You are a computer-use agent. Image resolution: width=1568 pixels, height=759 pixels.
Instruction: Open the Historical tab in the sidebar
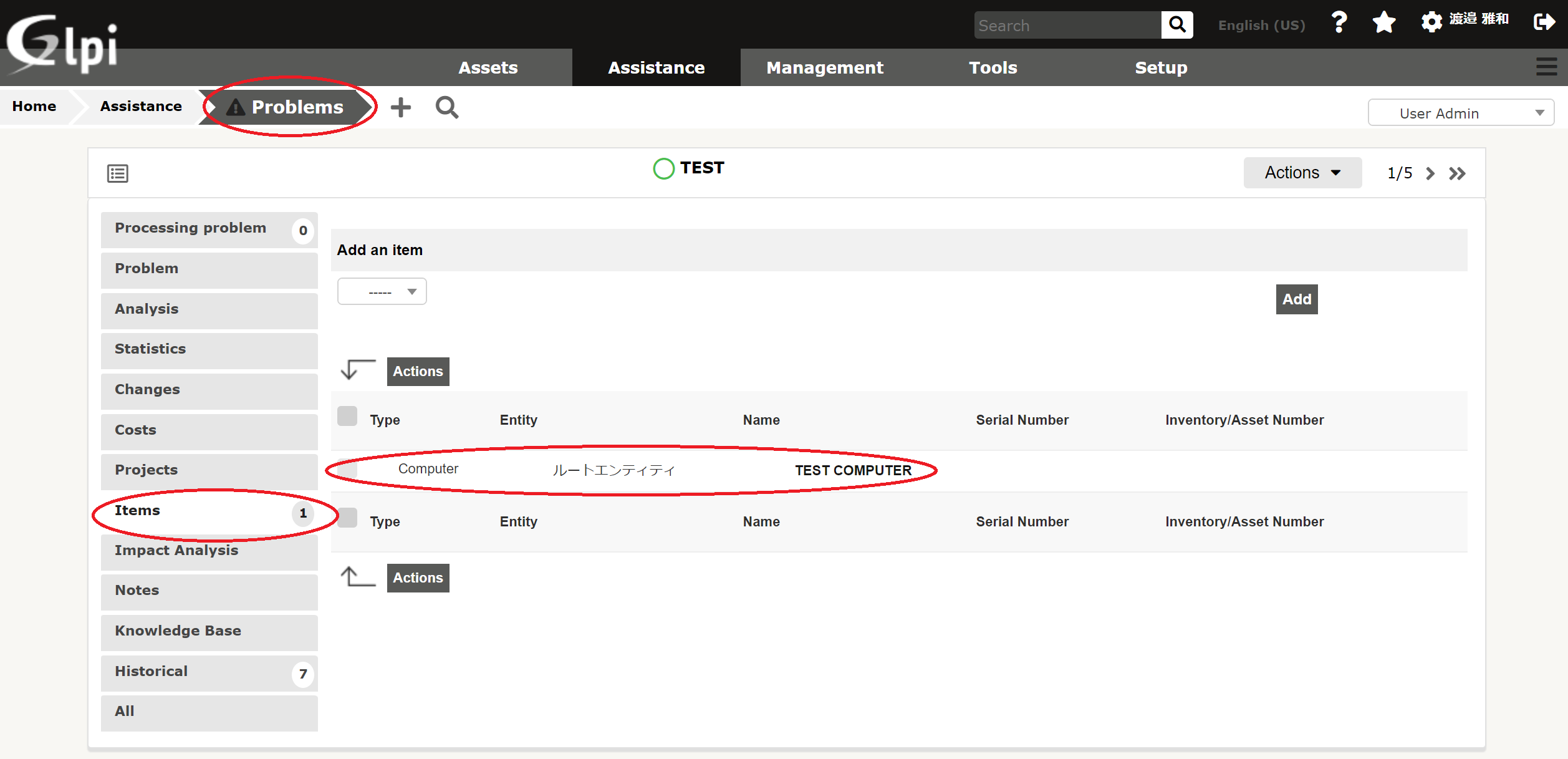151,671
